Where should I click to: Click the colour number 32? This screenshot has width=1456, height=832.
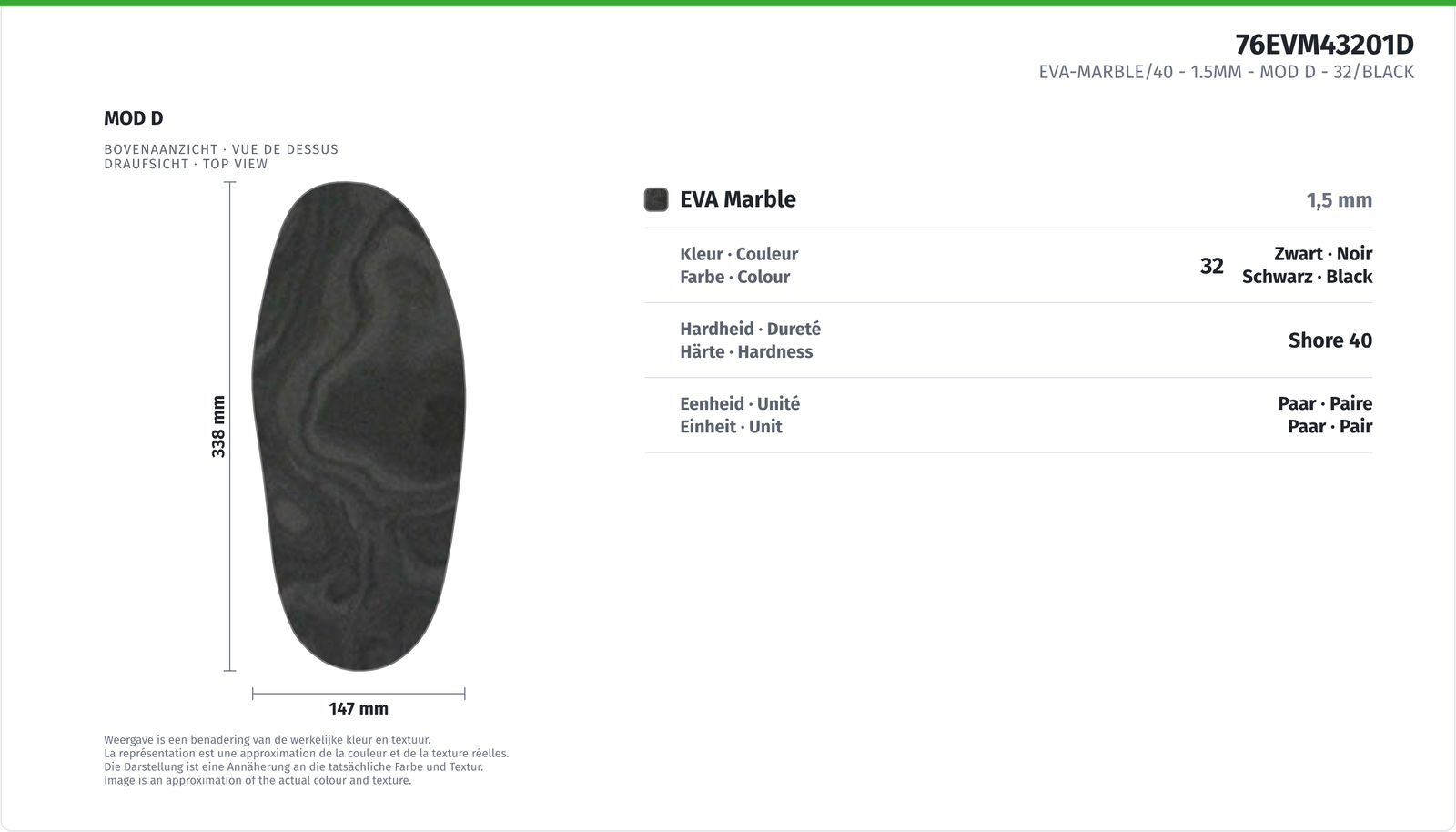point(1211,266)
